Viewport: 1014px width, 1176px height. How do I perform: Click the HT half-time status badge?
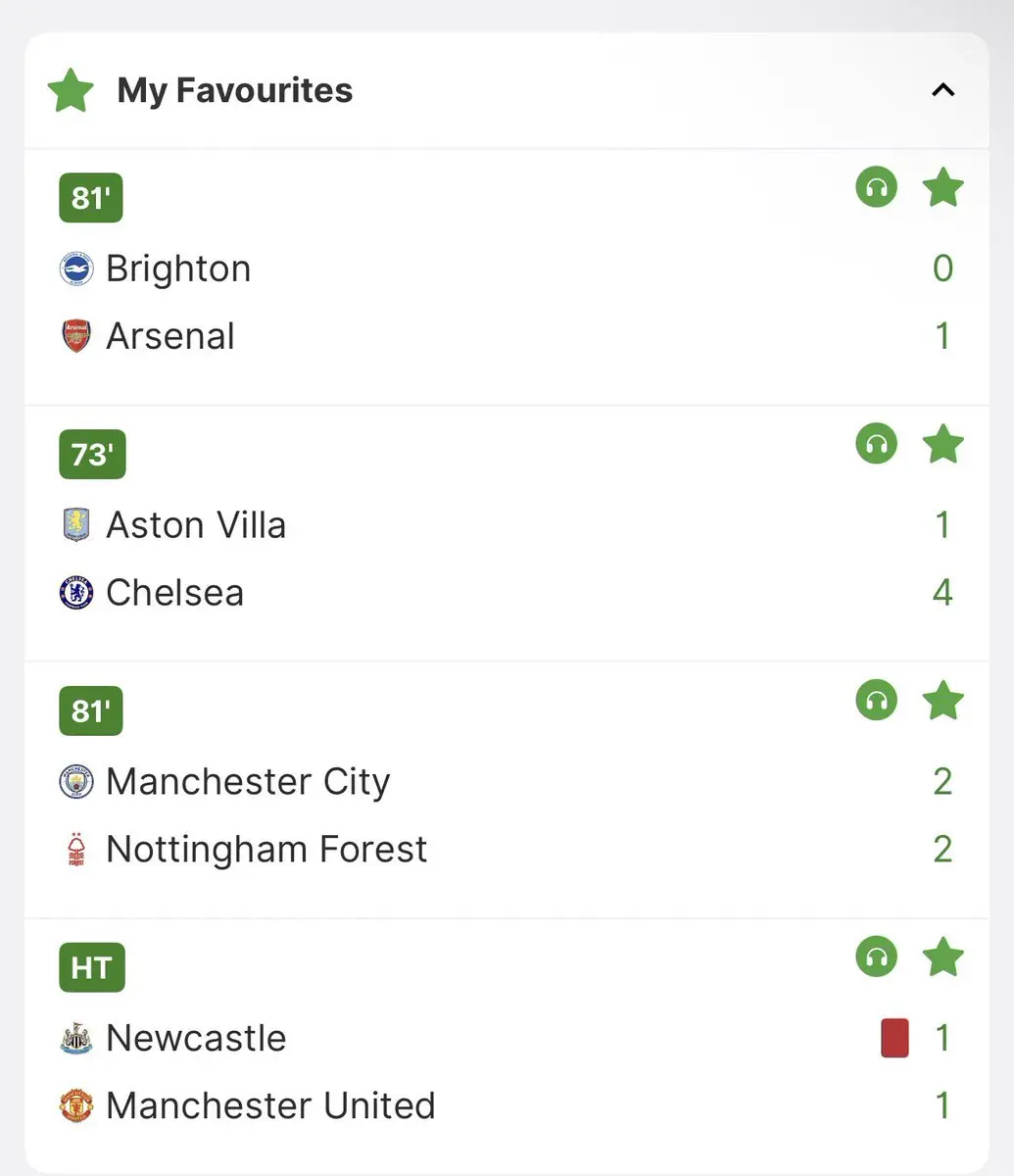pos(92,968)
